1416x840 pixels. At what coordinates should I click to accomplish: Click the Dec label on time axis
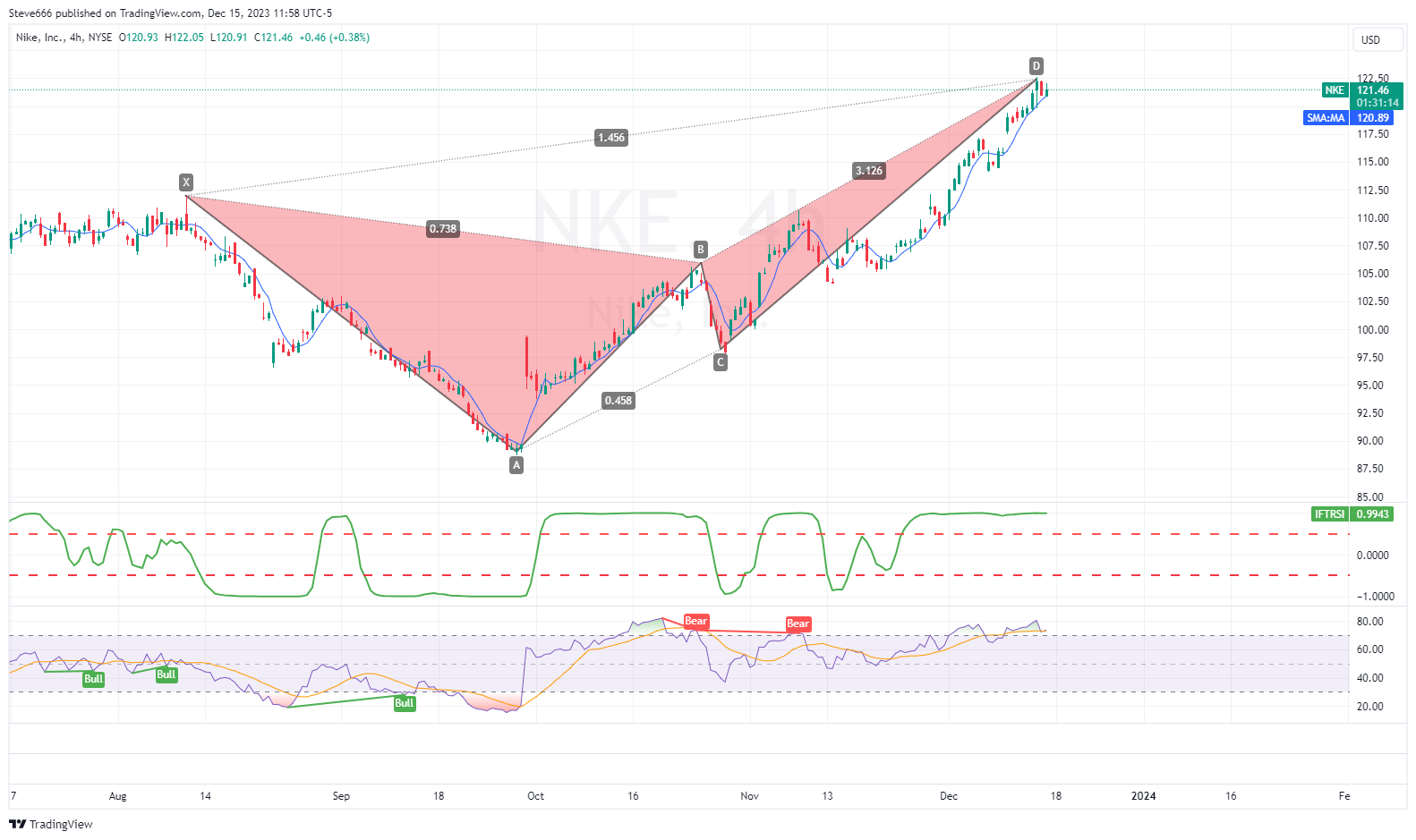[949, 796]
